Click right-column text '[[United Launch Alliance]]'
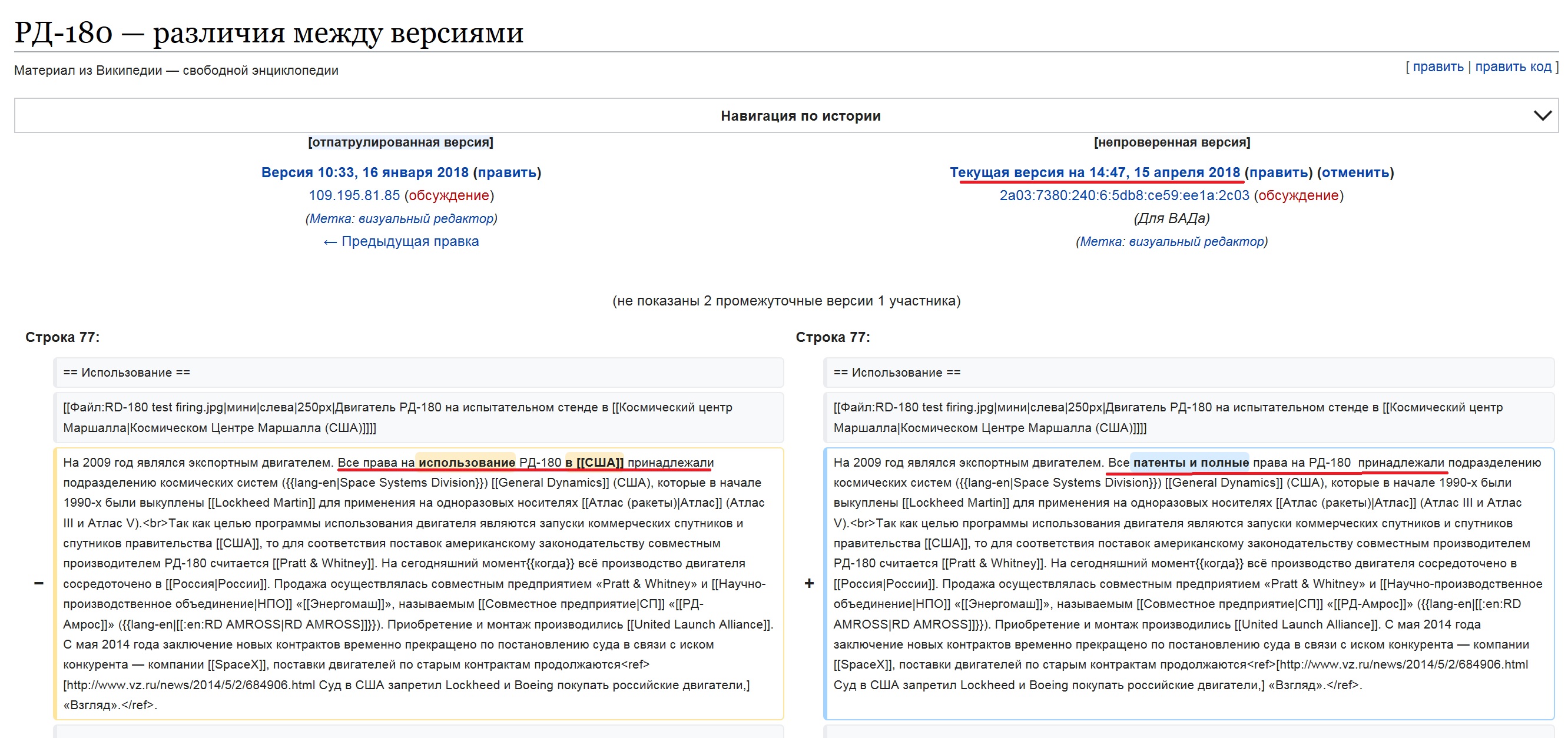The width and height of the screenshot is (1568, 738). point(1307,624)
